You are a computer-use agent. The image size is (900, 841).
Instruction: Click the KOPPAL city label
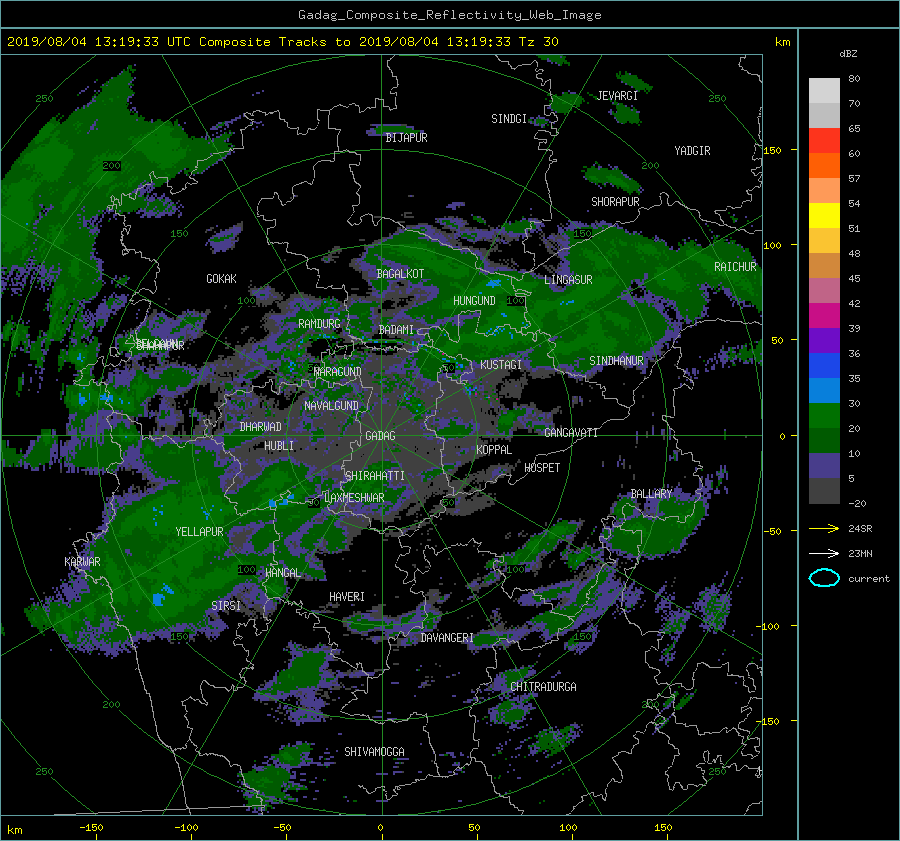tap(494, 449)
